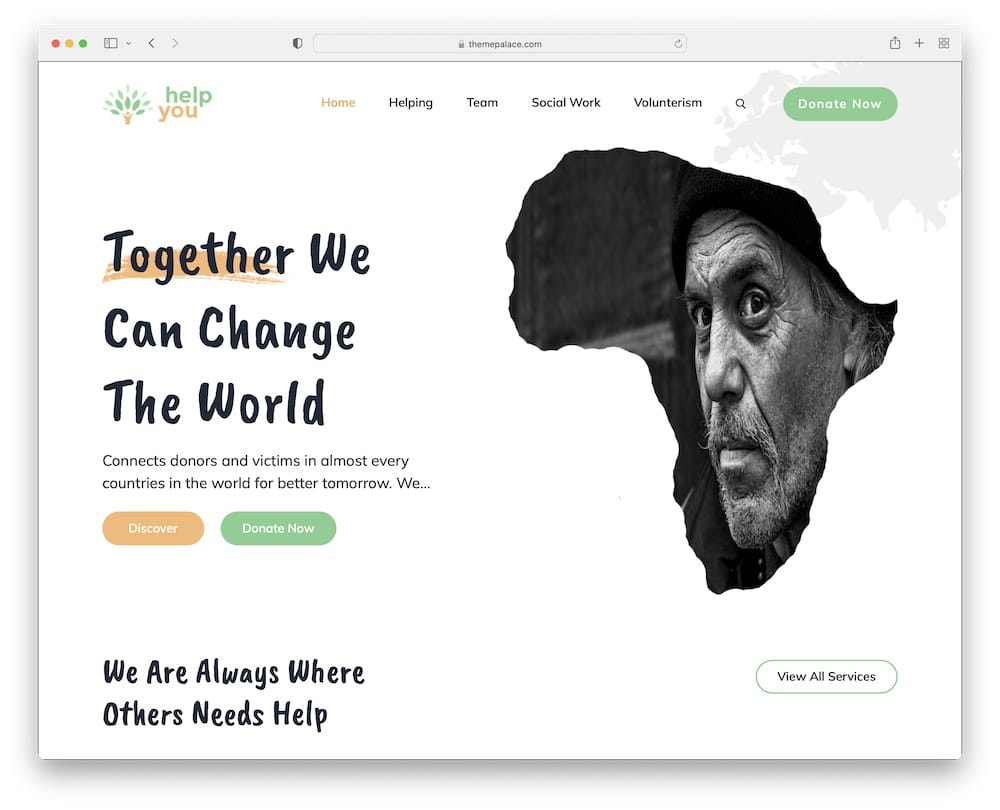Screen dimensions: 1000x810
Task: Click Volunterism in the navigation
Action: (x=668, y=103)
